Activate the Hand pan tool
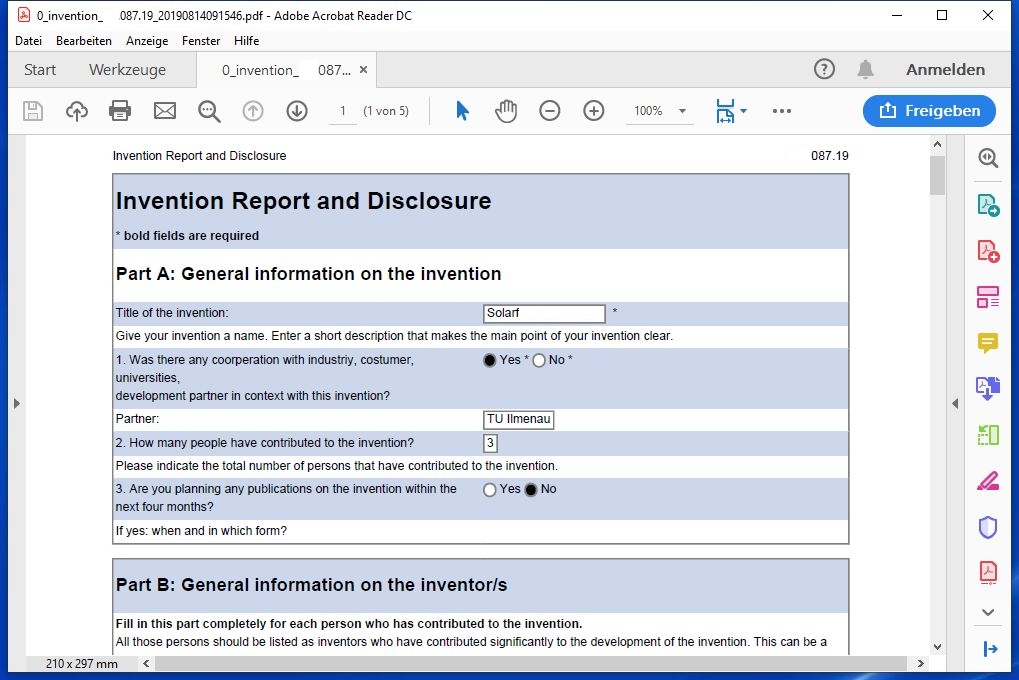1019x680 pixels. tap(506, 111)
